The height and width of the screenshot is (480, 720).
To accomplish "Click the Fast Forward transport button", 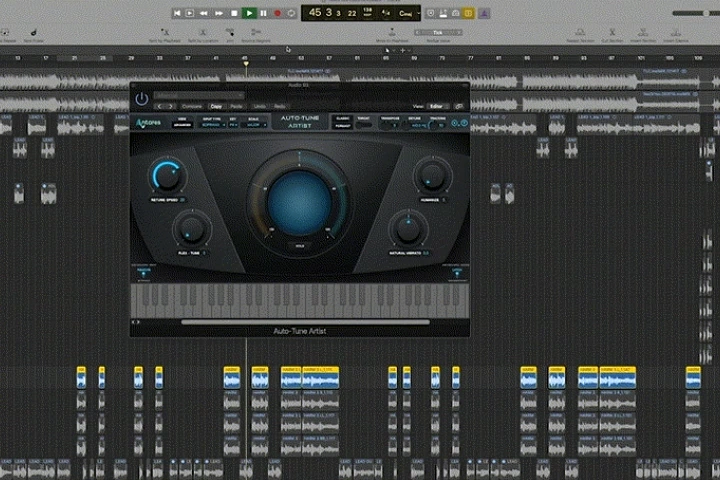I will (x=219, y=13).
